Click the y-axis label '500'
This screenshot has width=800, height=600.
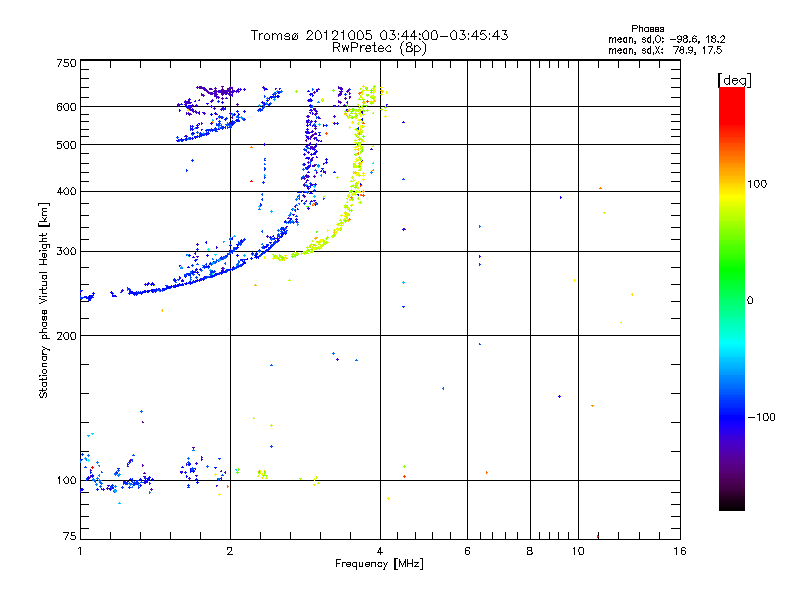(x=66, y=145)
